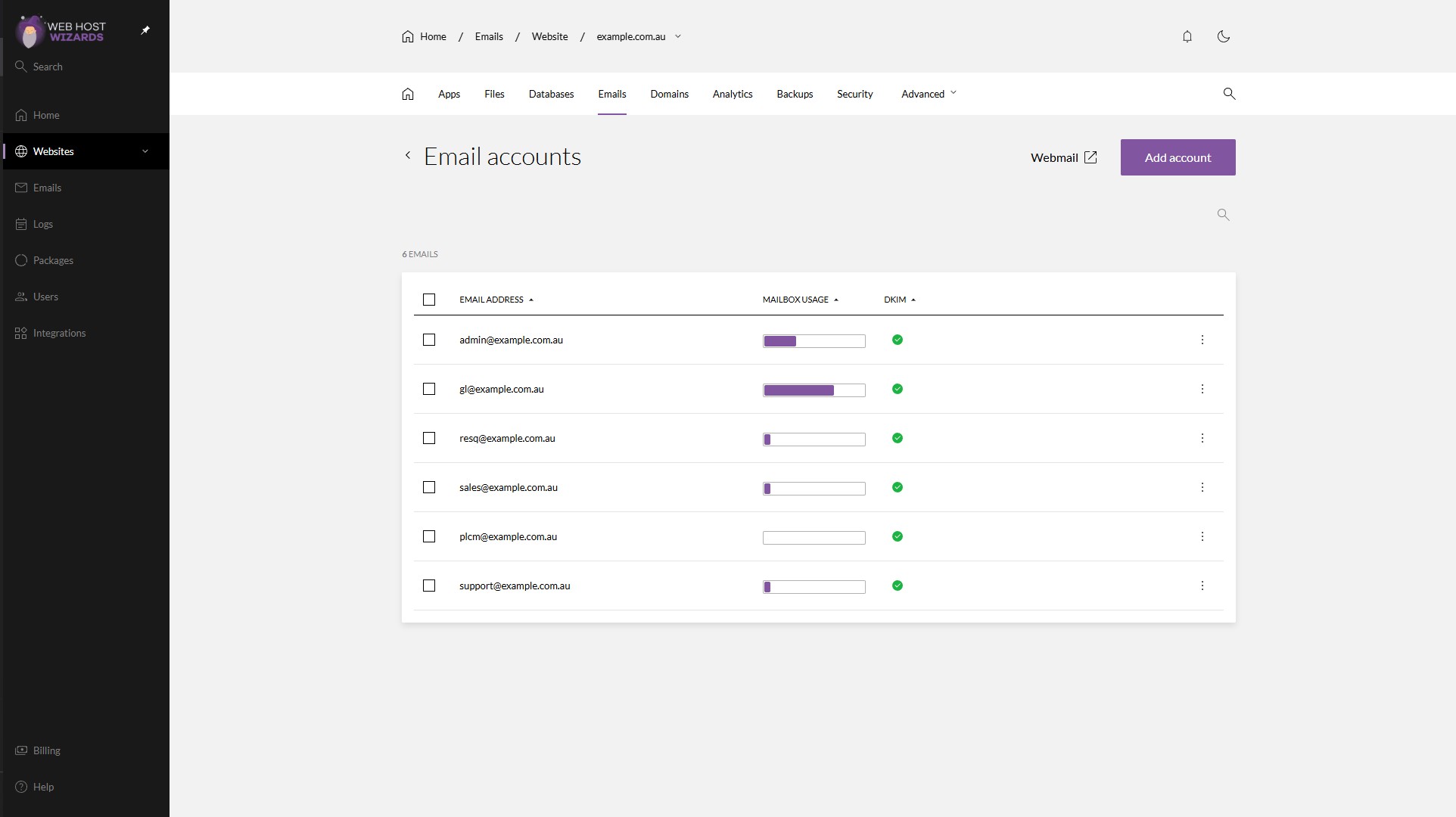The width and height of the screenshot is (1456, 817).
Task: Open the Webmail link
Action: point(1063,157)
